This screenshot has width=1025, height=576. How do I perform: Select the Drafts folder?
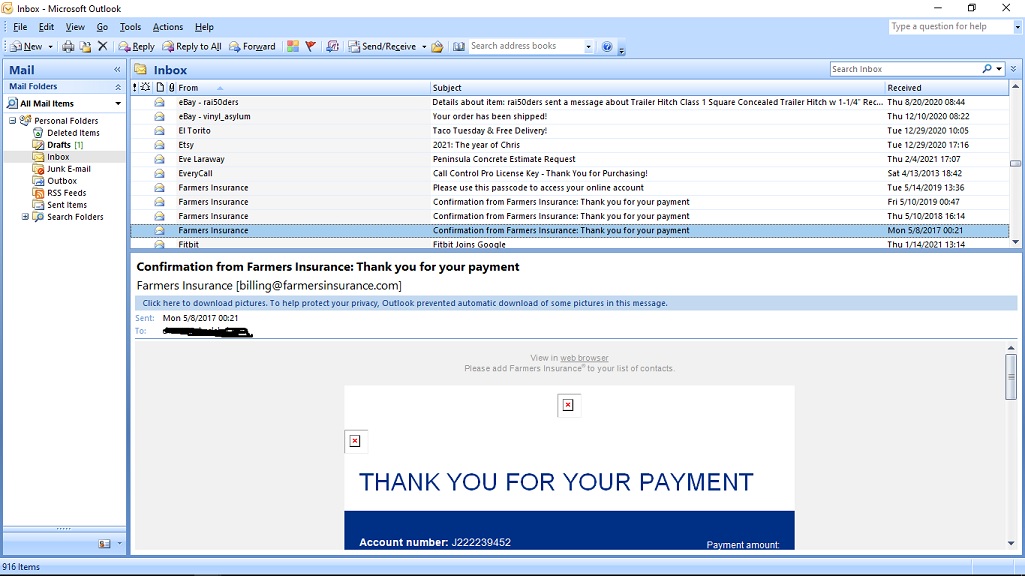(59, 144)
